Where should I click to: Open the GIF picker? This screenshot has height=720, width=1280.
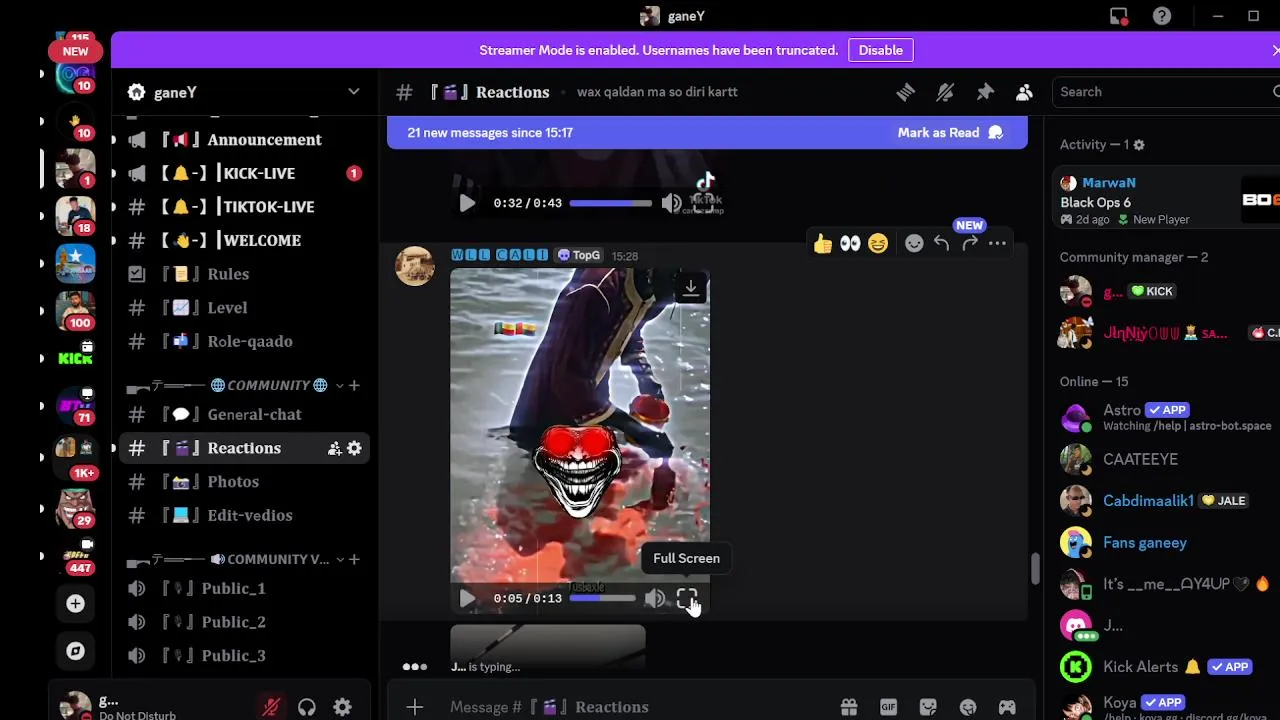(888, 707)
